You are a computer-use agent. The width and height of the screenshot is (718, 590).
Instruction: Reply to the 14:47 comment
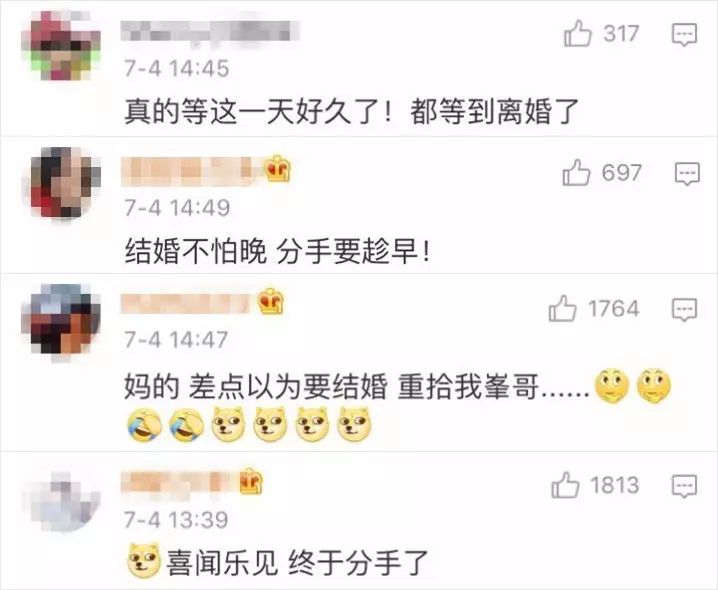pyautogui.click(x=684, y=310)
